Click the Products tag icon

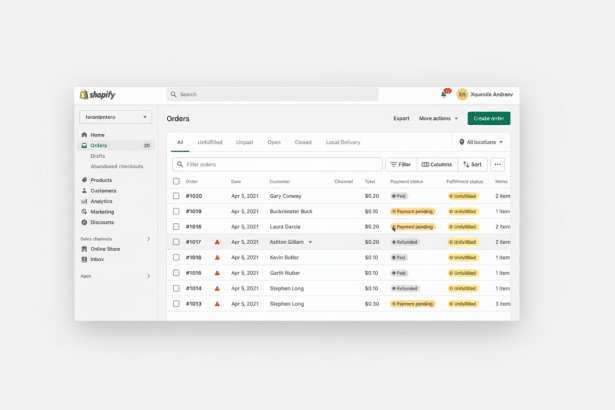pos(84,180)
